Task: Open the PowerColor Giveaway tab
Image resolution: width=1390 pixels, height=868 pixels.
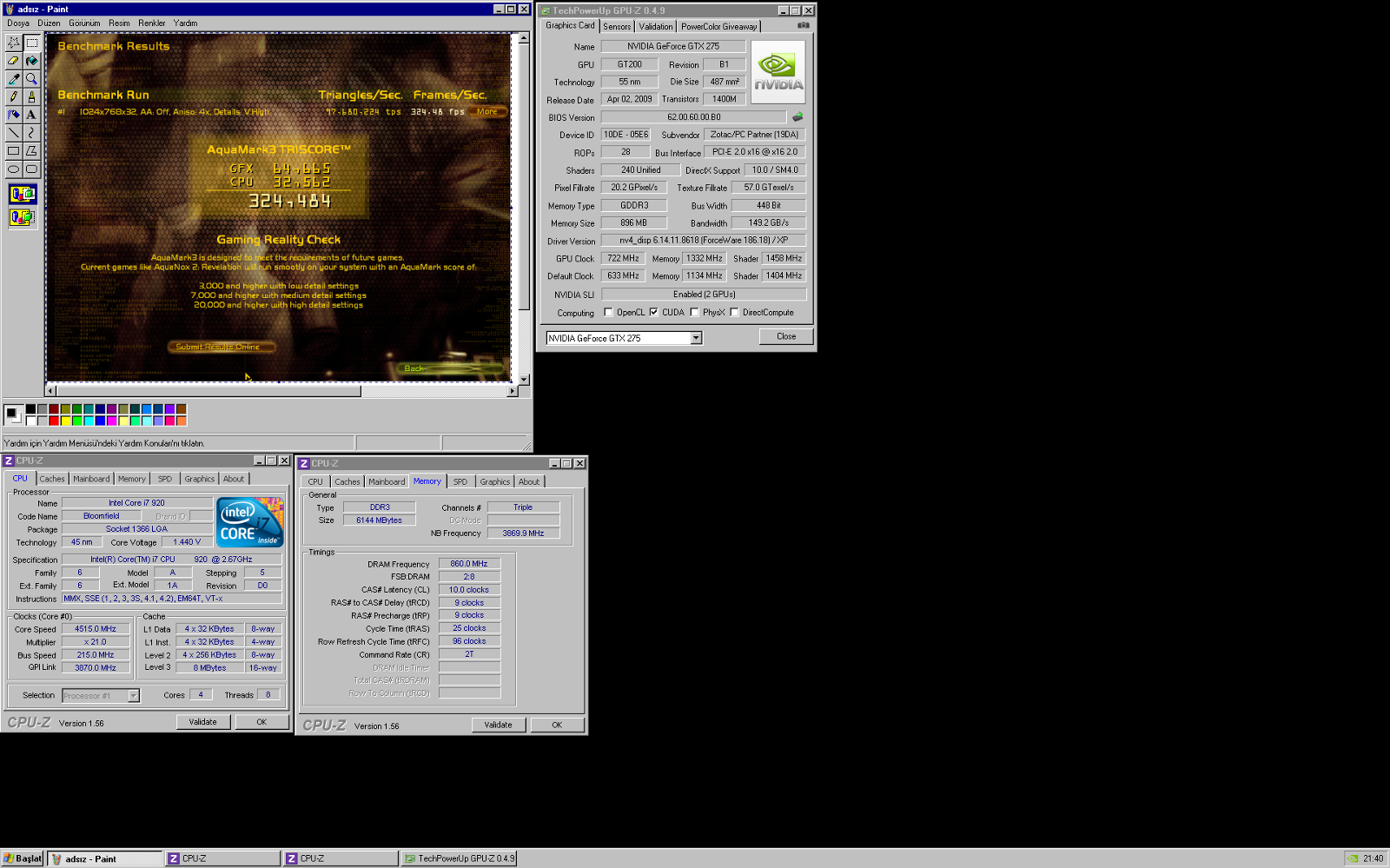Action: pyautogui.click(x=718, y=27)
